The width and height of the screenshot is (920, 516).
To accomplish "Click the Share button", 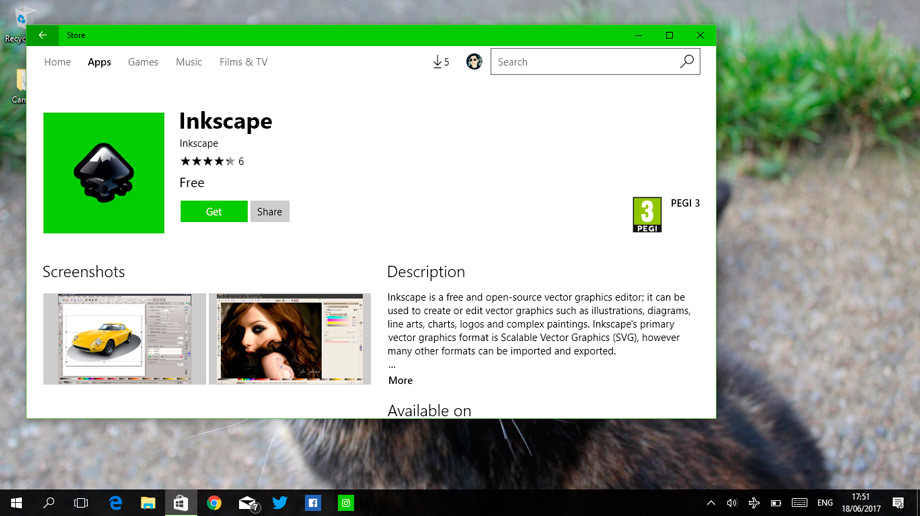I will pyautogui.click(x=269, y=212).
